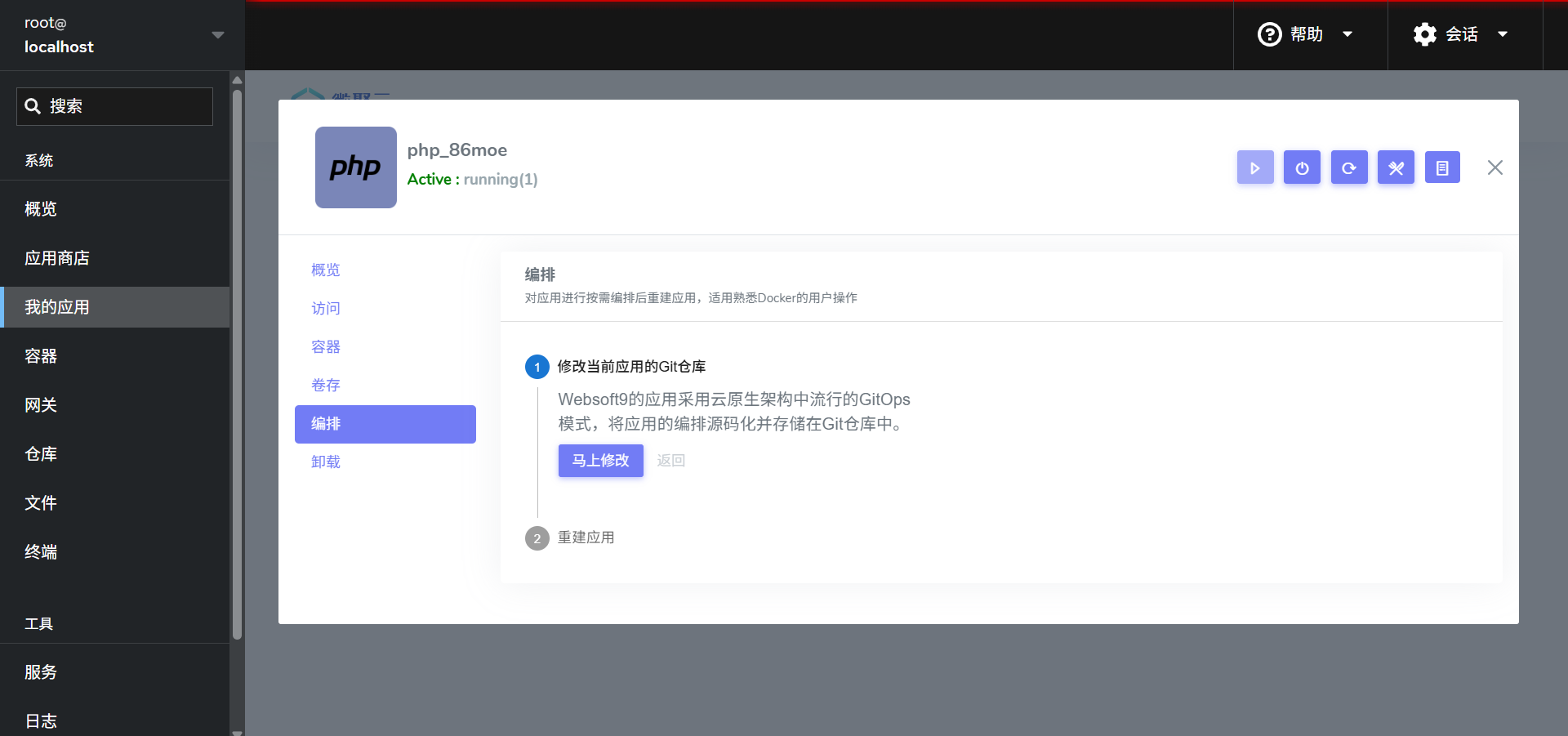Select the 卸载 tab in the app dialog
This screenshot has height=736, width=1568.
(325, 462)
